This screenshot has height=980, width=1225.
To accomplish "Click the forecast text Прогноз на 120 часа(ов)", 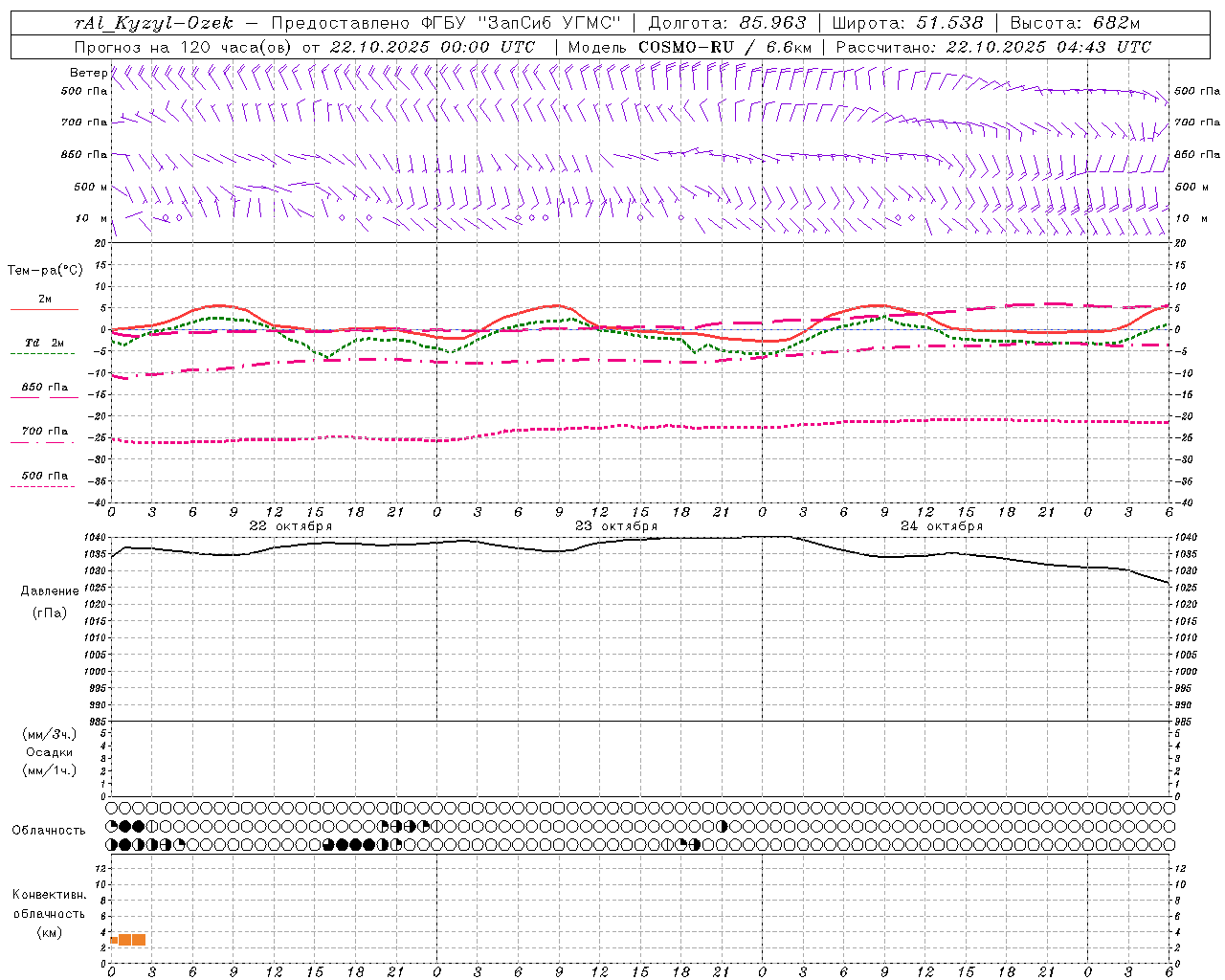I will [184, 47].
